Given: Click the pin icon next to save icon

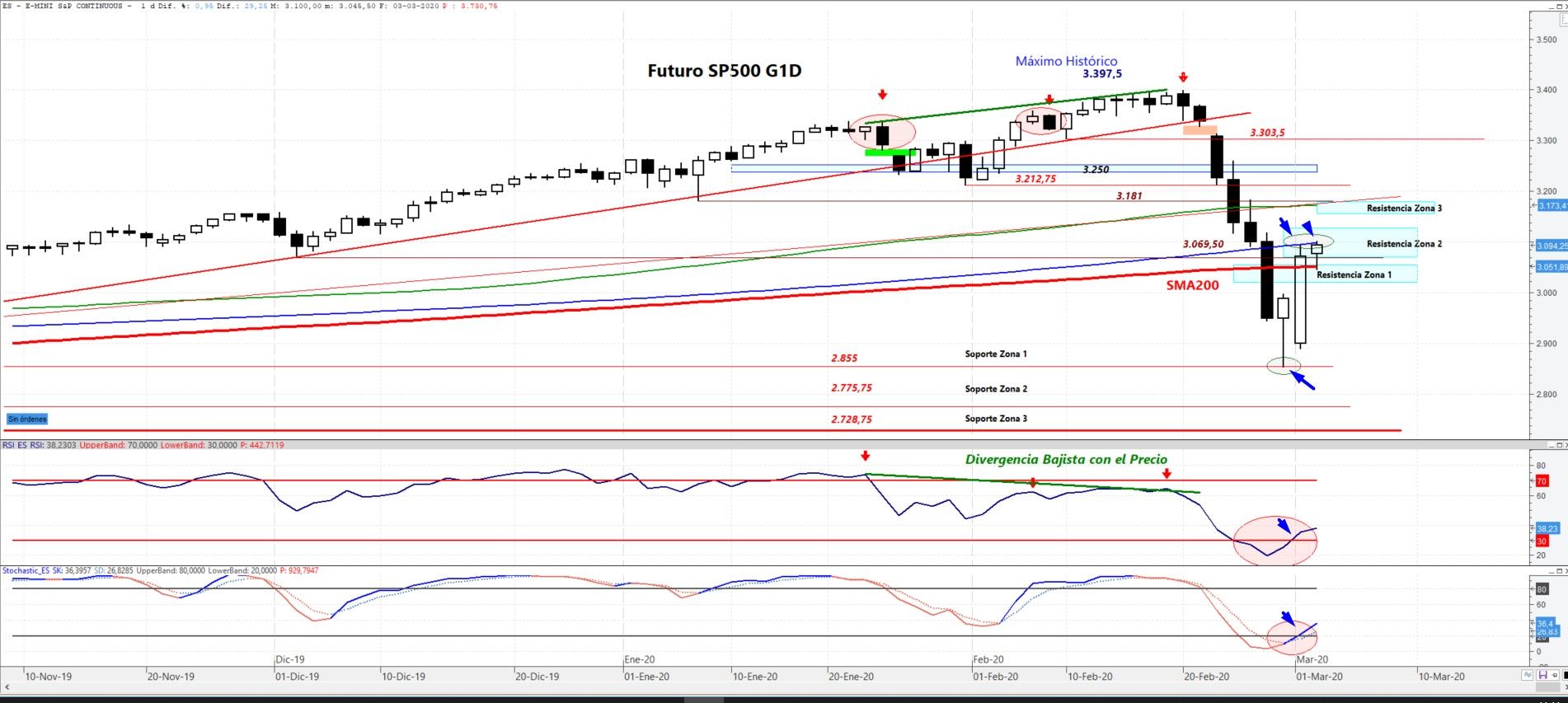Looking at the screenshot, I should click(1556, 675).
